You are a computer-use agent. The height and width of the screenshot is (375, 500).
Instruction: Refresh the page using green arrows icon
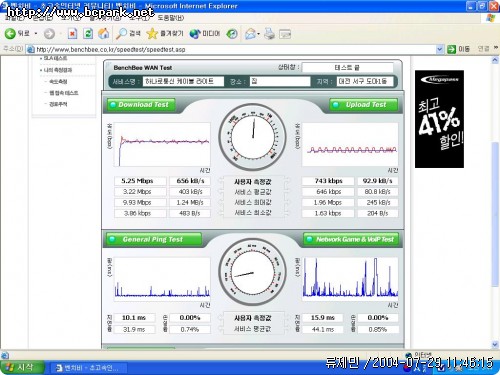pos(88,34)
